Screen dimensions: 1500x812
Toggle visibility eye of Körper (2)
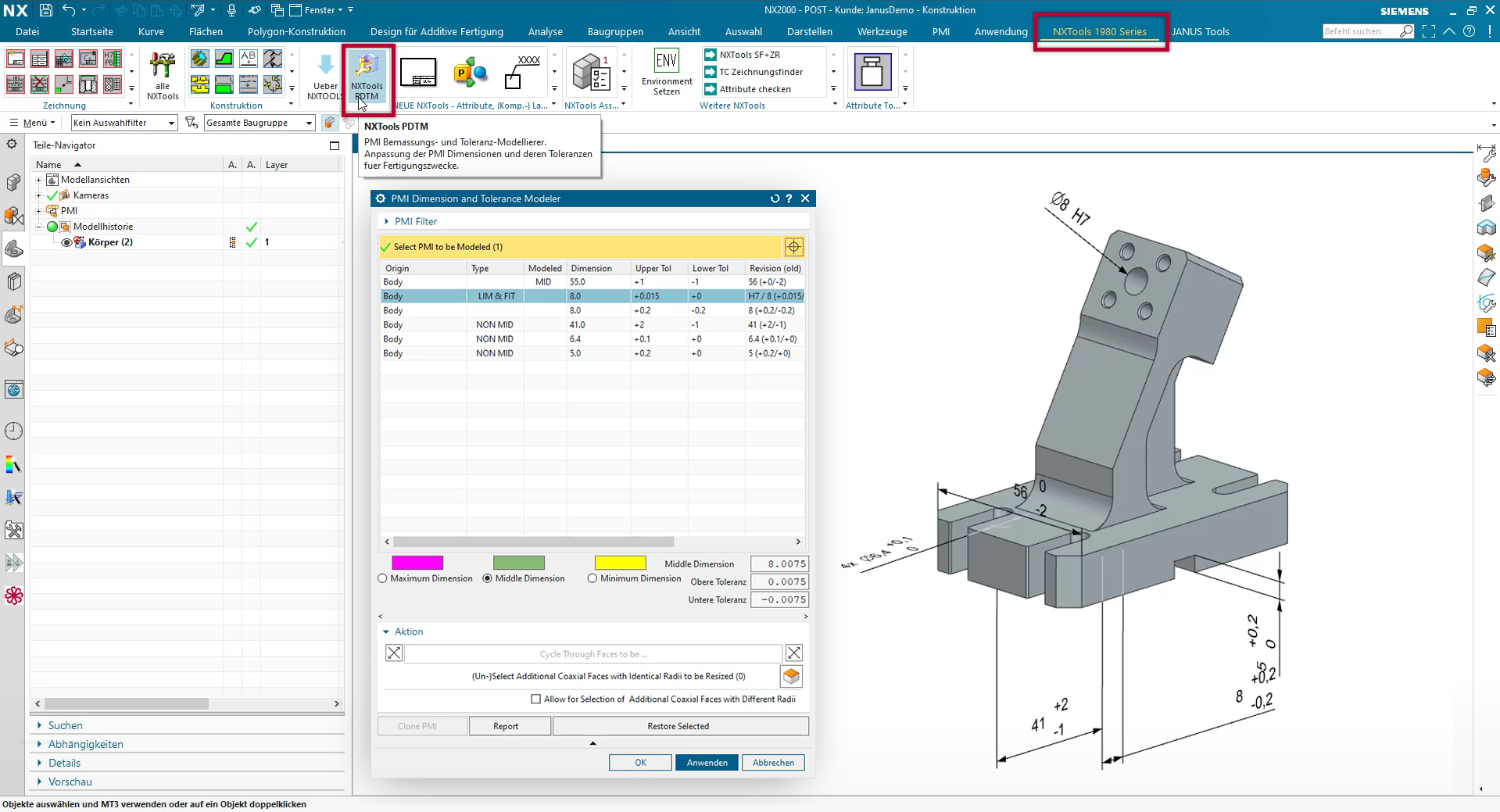[x=66, y=242]
